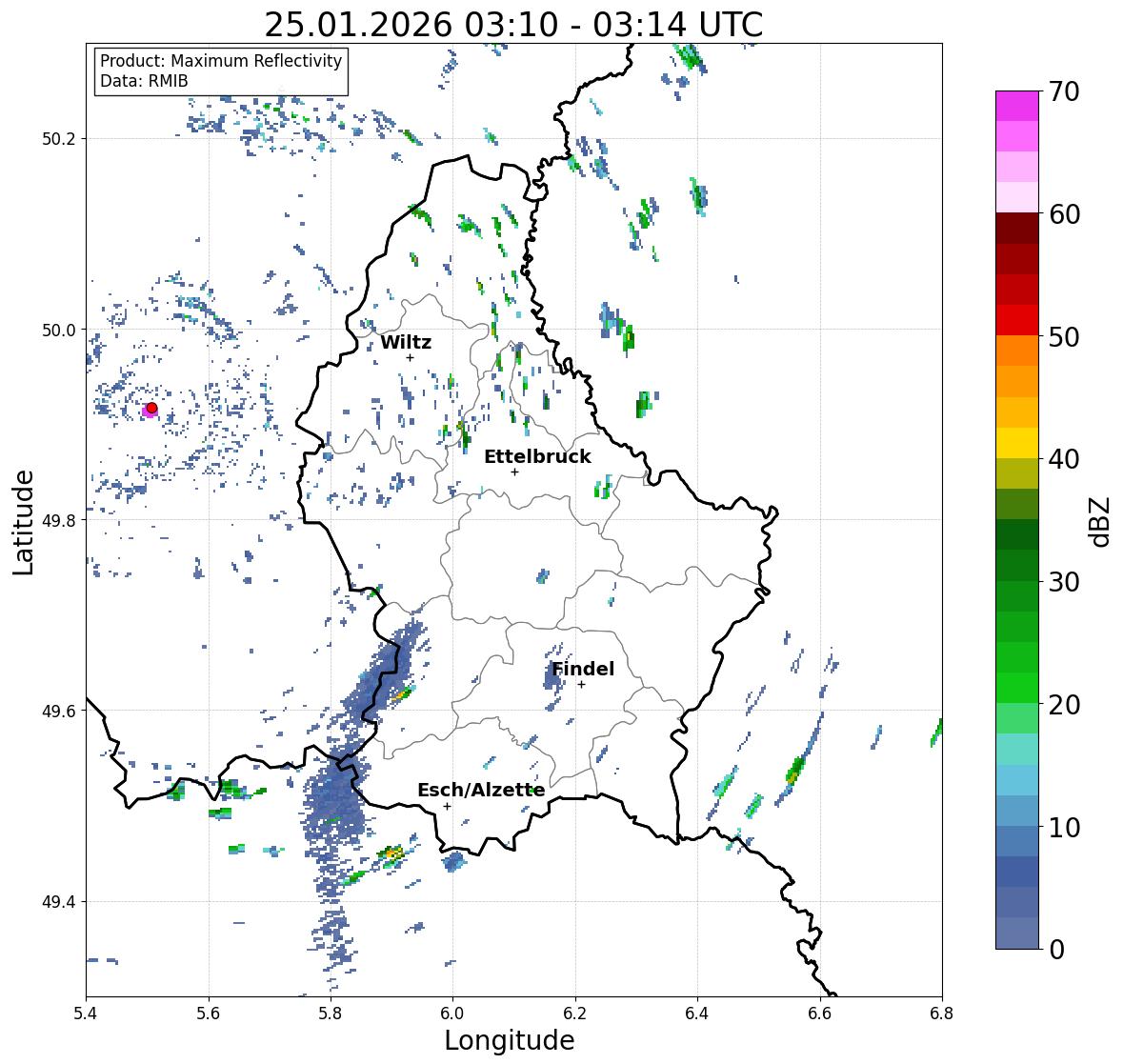Click the colorbar tick label 0

pyautogui.click(x=1056, y=950)
